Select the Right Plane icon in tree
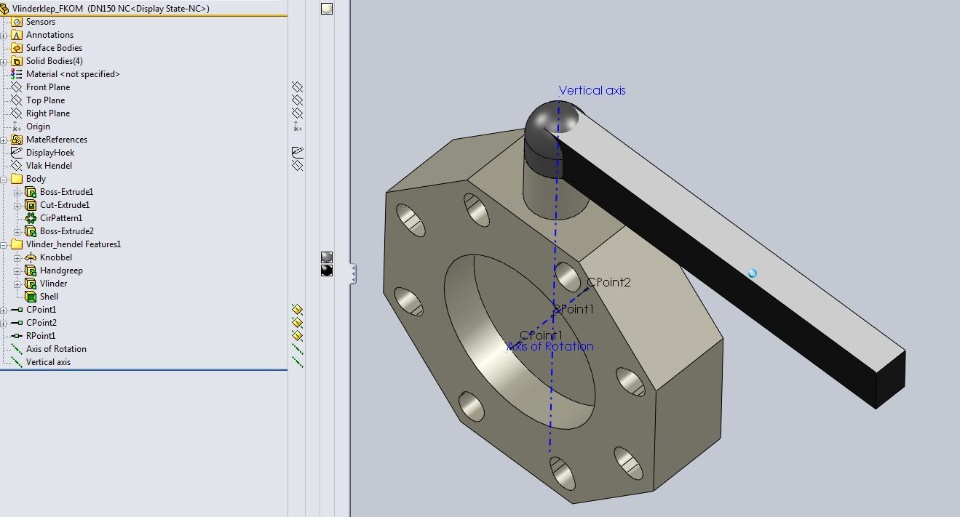 tap(17, 113)
